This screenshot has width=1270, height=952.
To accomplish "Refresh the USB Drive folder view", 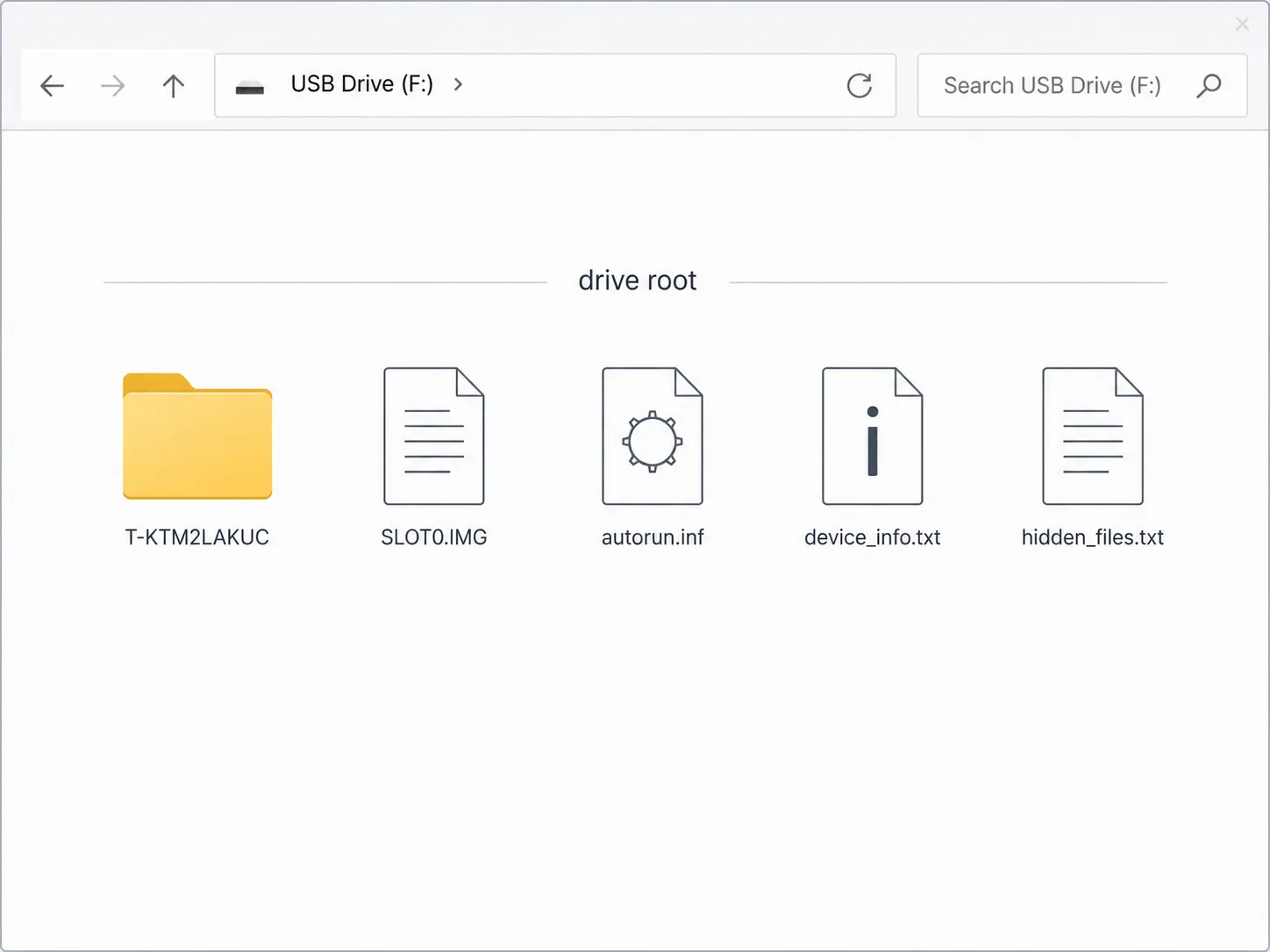I will pos(860,85).
